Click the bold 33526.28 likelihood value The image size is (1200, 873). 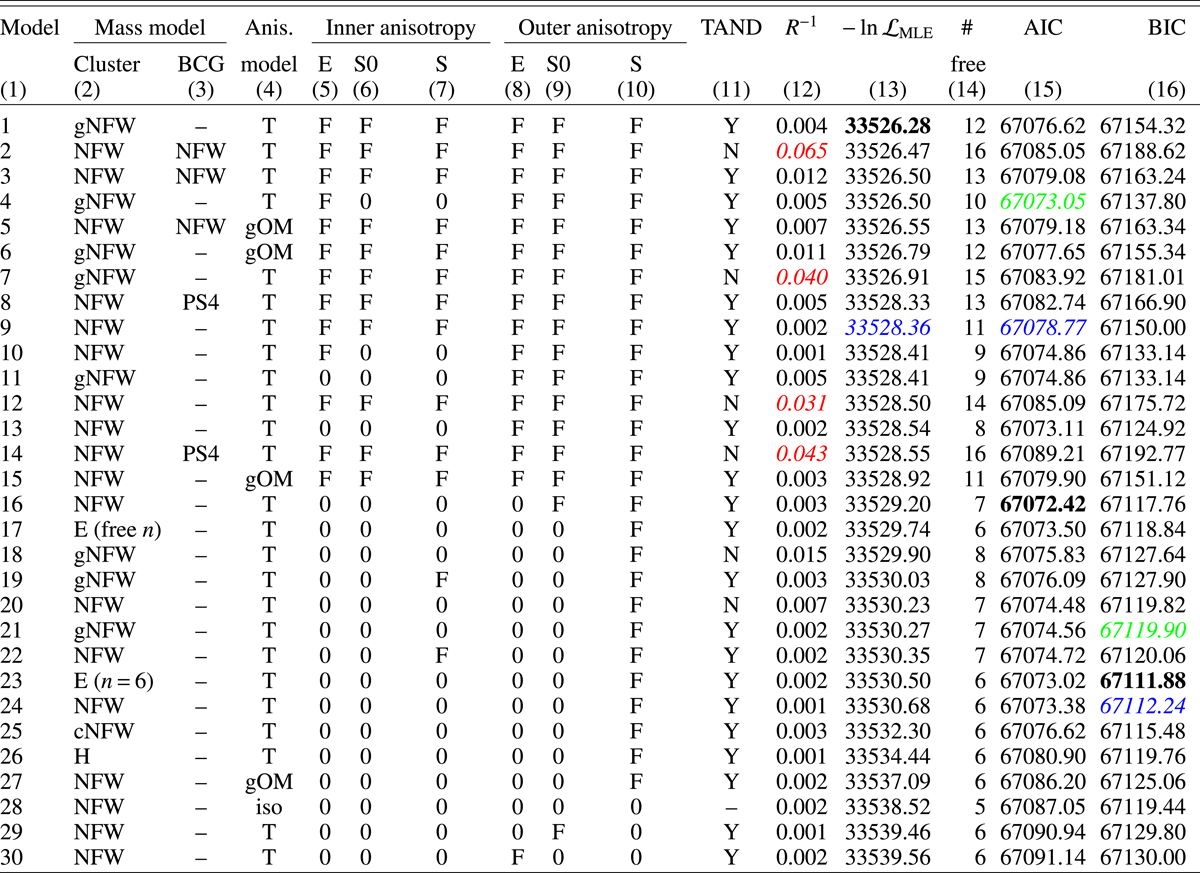888,127
